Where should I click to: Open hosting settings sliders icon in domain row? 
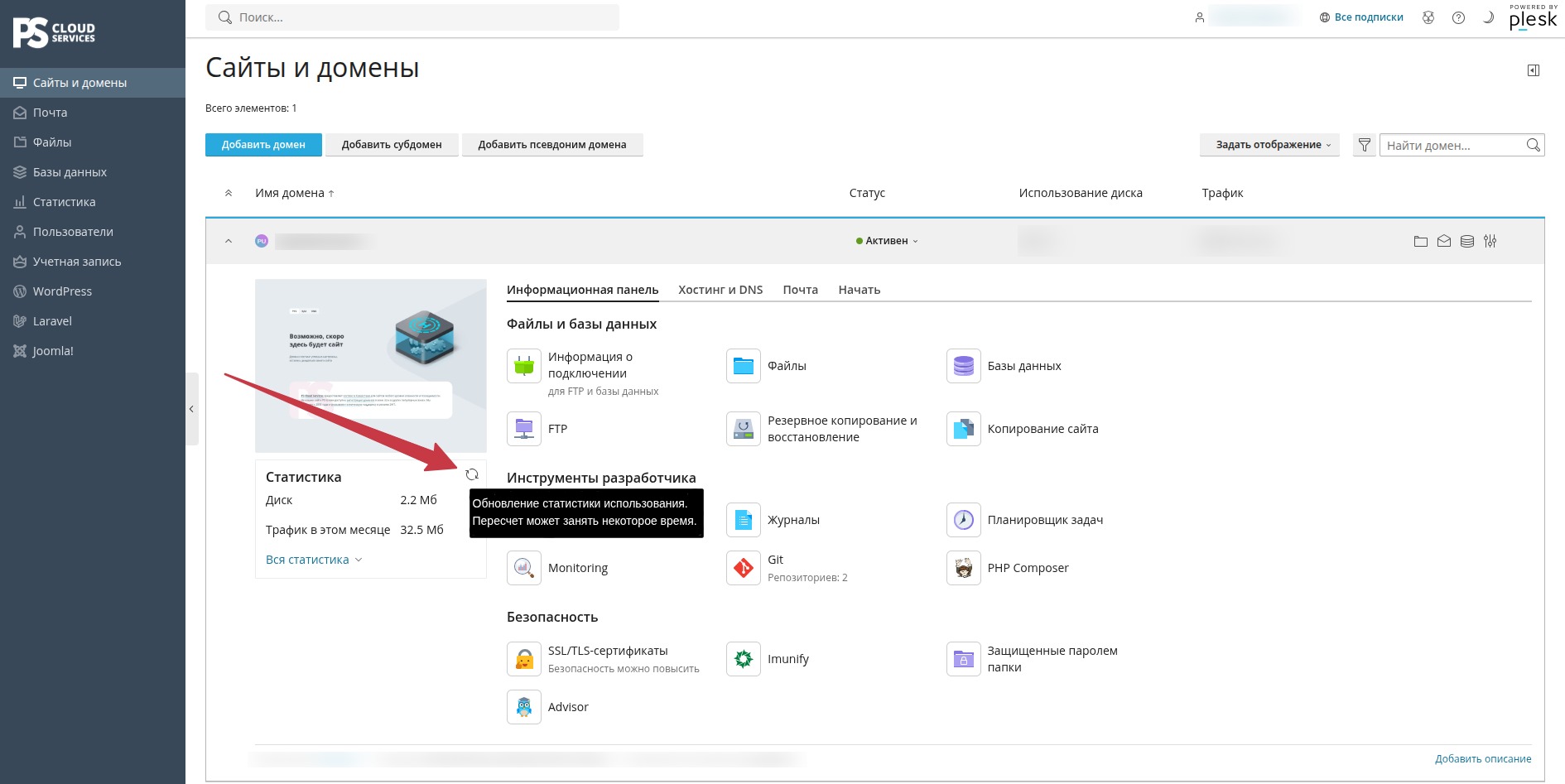tap(1490, 241)
